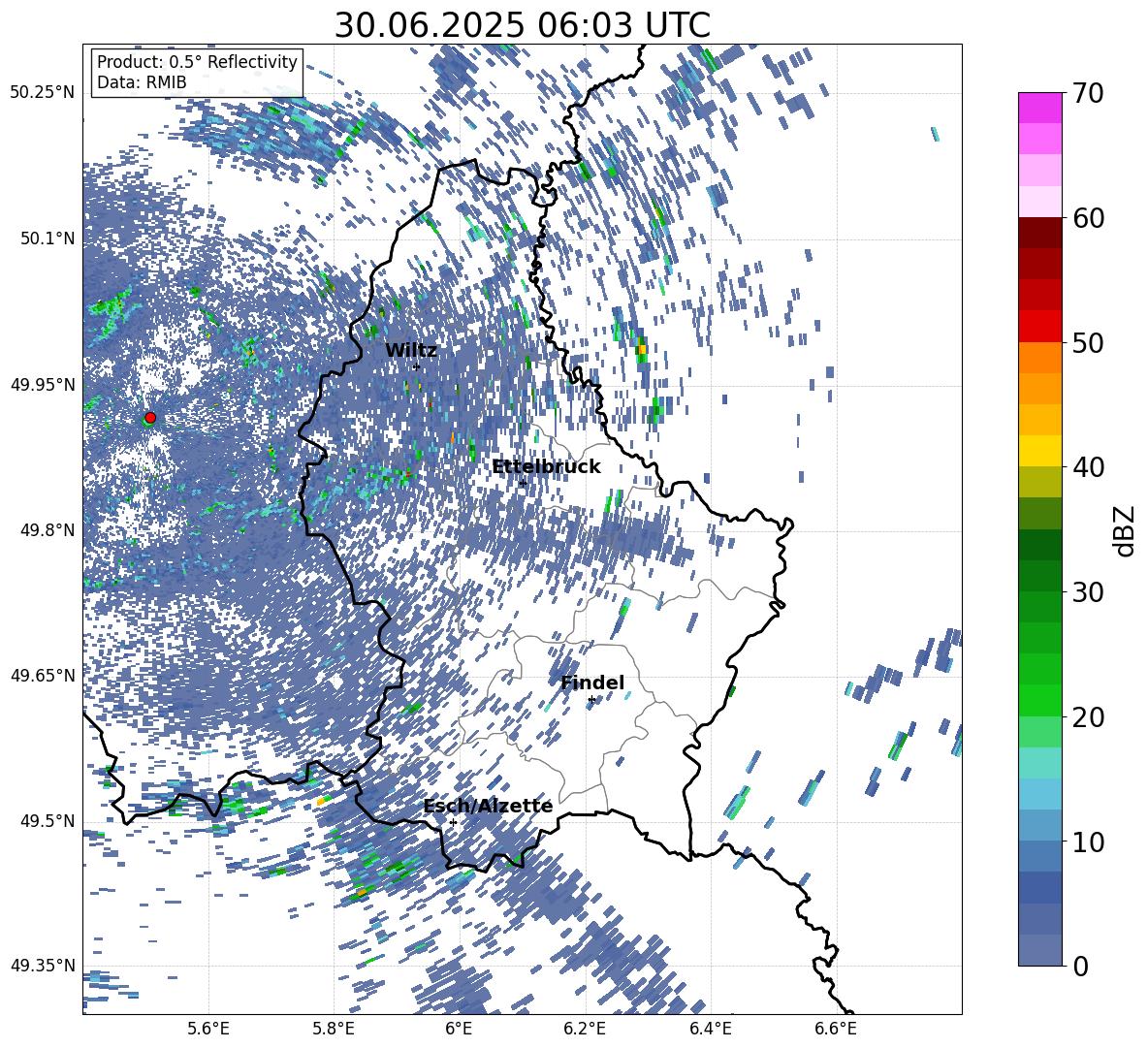Click the 6.4°E longitude label

(710, 1029)
